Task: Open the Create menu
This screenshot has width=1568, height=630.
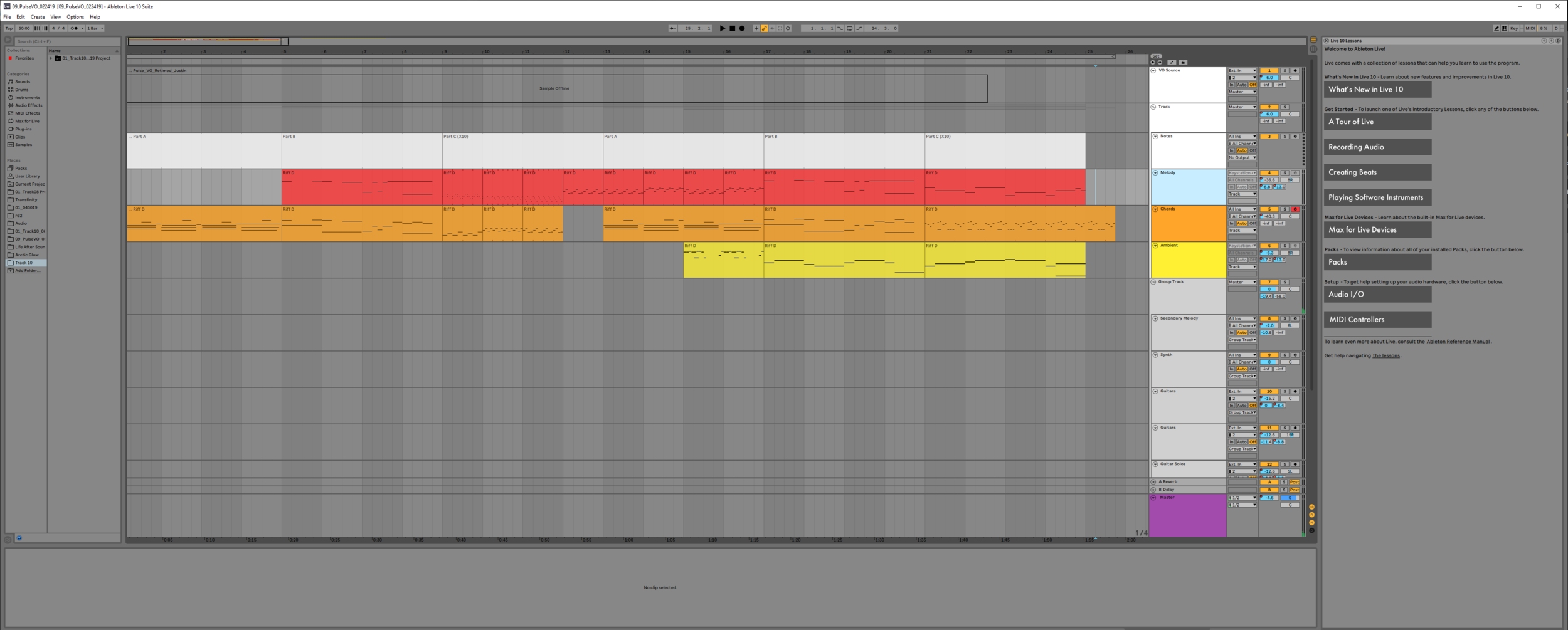Action: coord(38,17)
